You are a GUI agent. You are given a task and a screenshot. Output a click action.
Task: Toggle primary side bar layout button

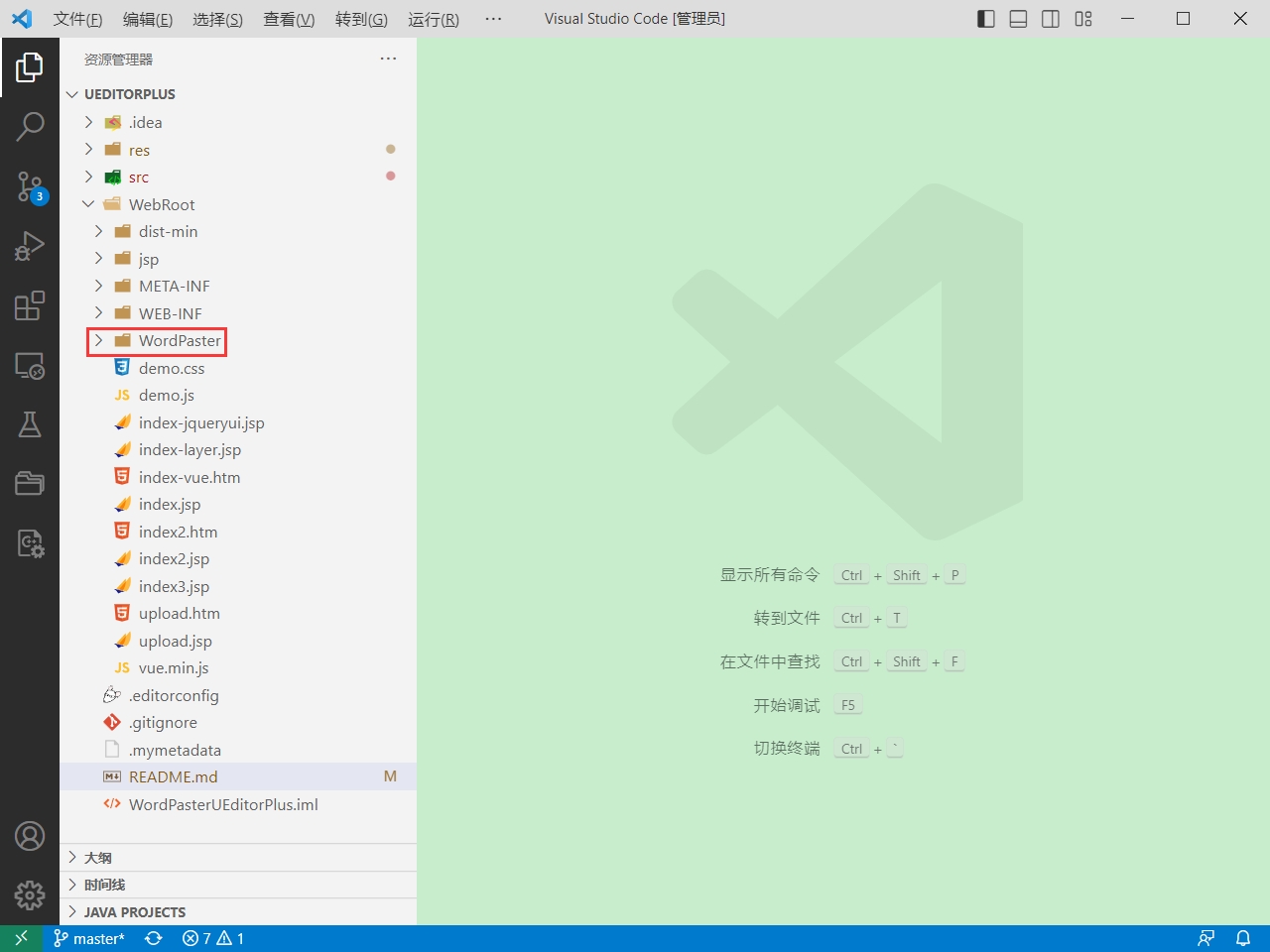[986, 19]
